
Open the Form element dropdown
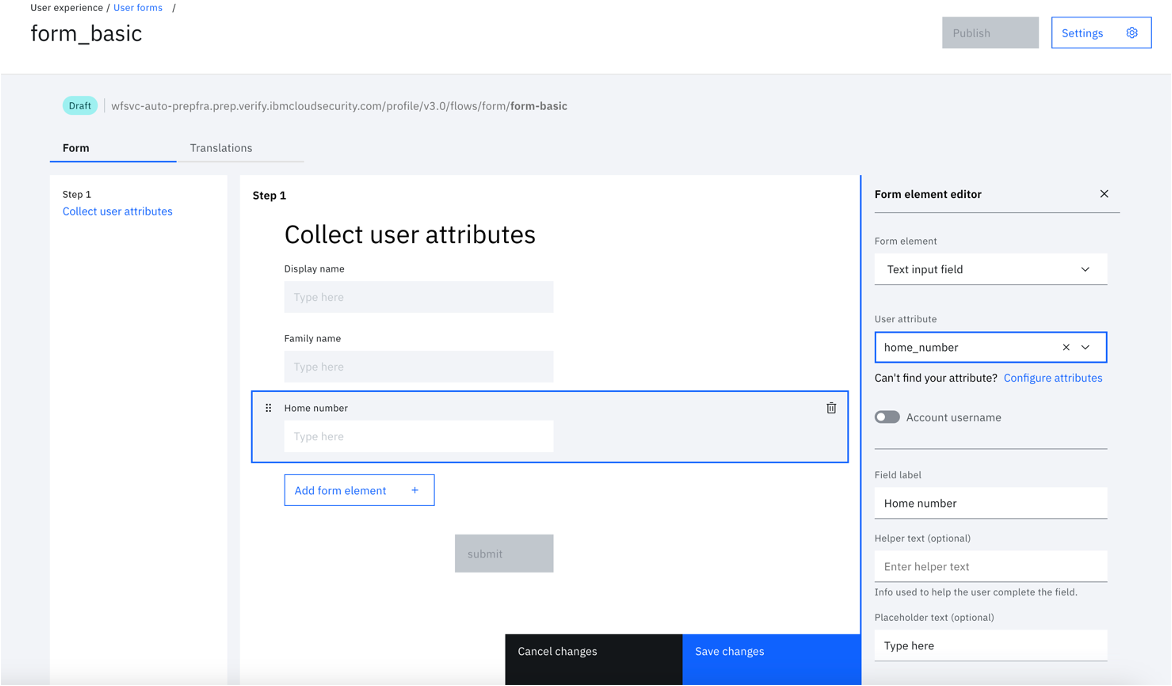coord(990,269)
